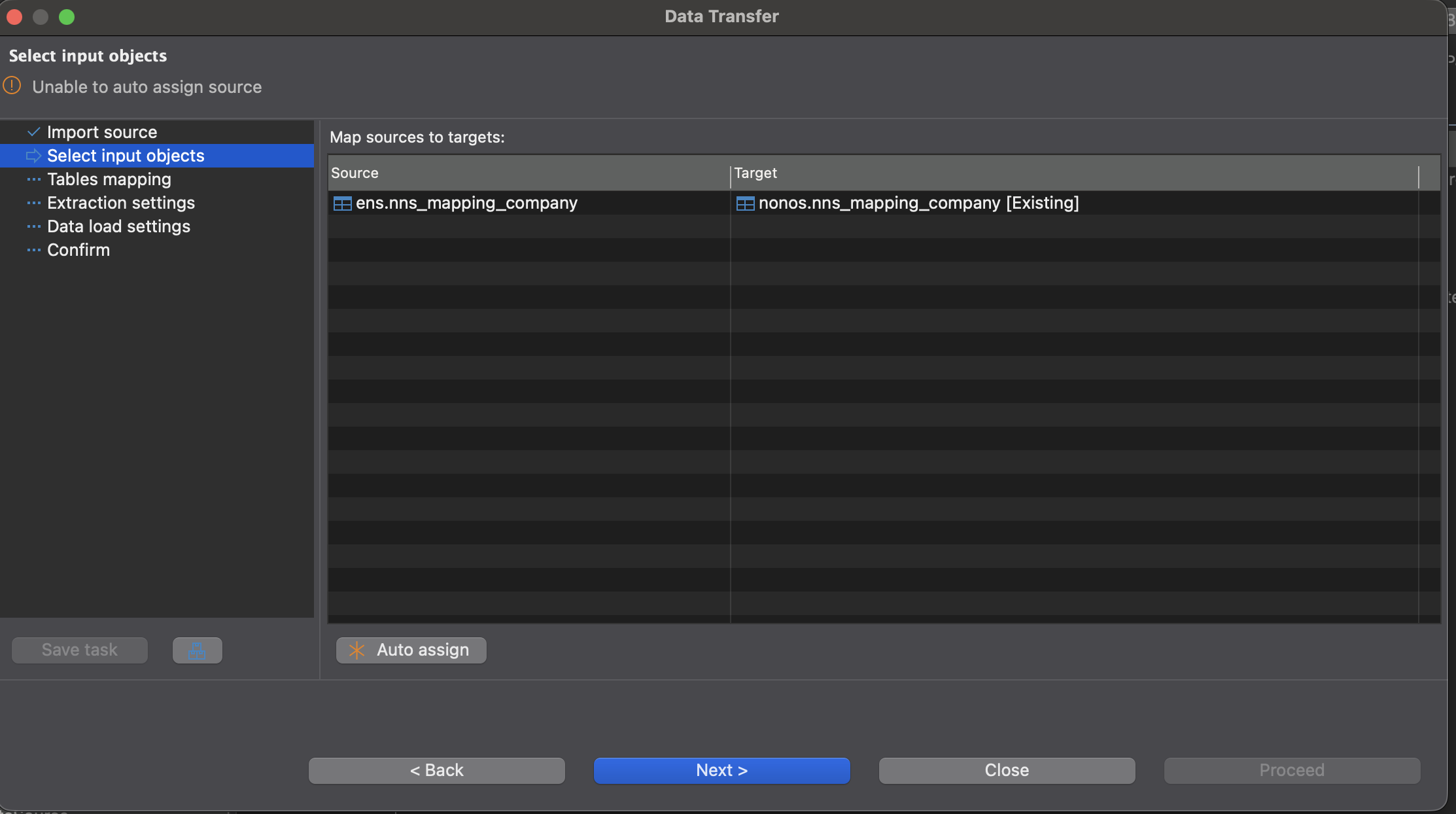Click the orange warning icon in the header
The image size is (1456, 814).
click(x=12, y=86)
